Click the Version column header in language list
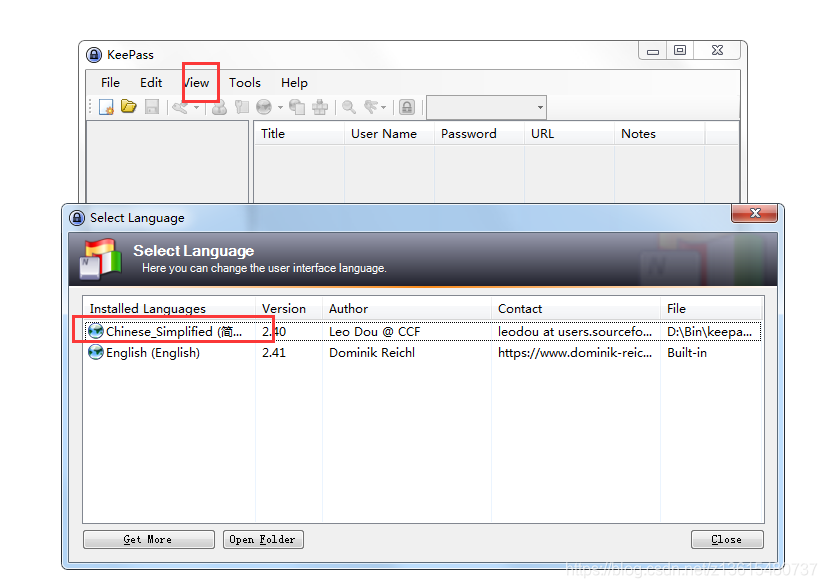Viewport: 827px width, 588px height. pyautogui.click(x=289, y=309)
